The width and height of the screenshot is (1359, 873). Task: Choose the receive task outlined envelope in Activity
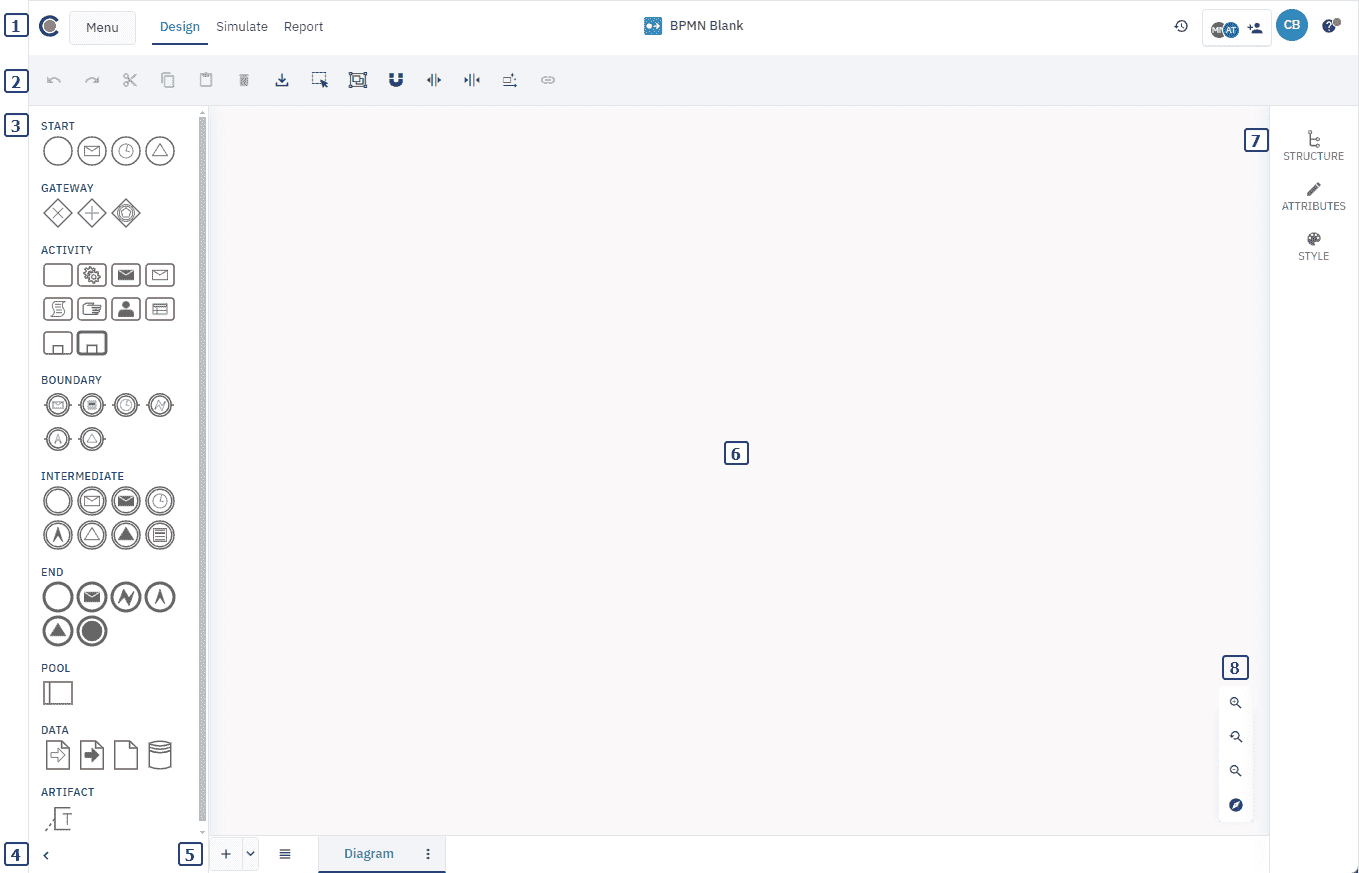[x=160, y=275]
